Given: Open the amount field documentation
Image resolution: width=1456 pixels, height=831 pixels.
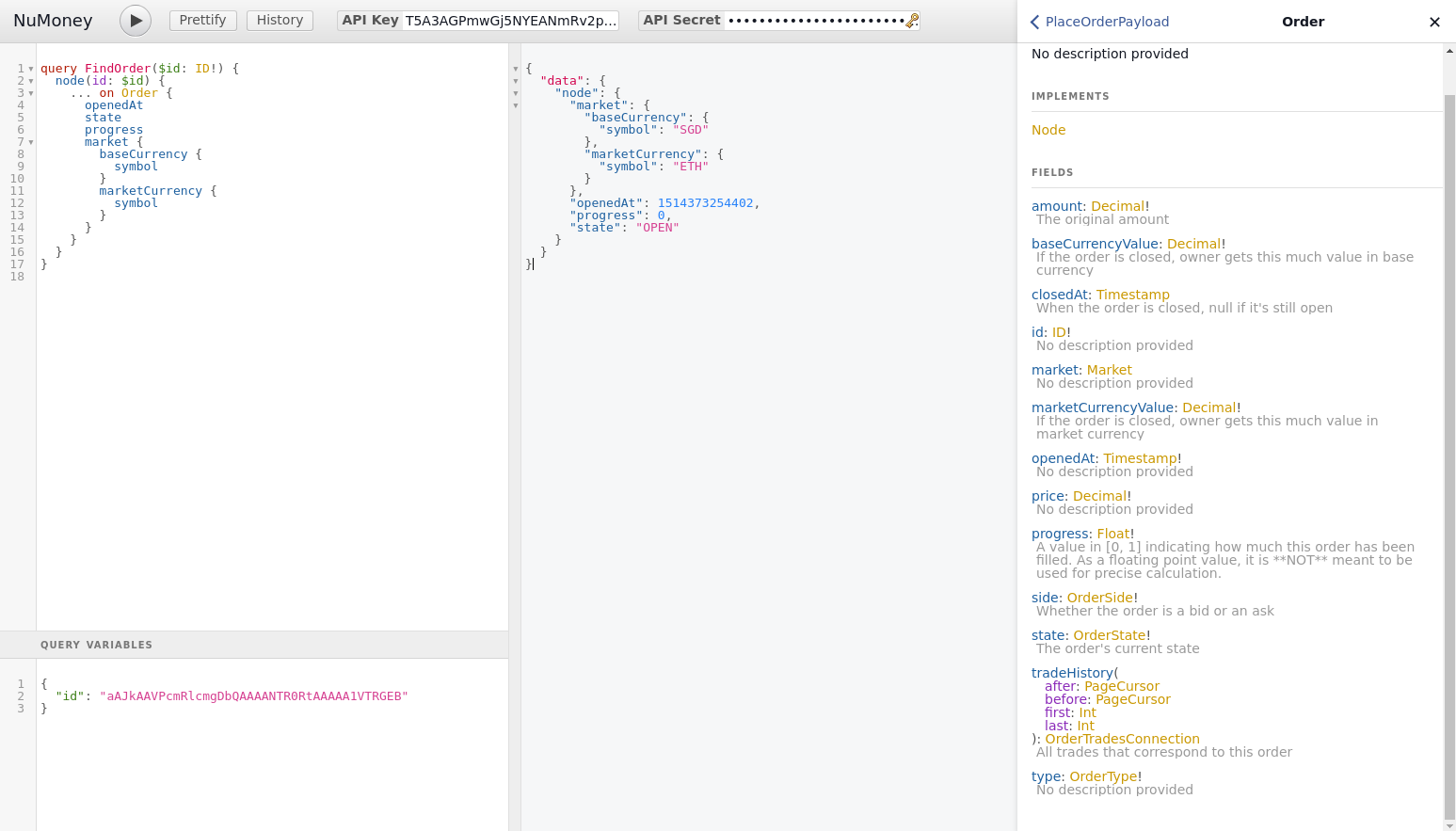Looking at the screenshot, I should (x=1057, y=206).
